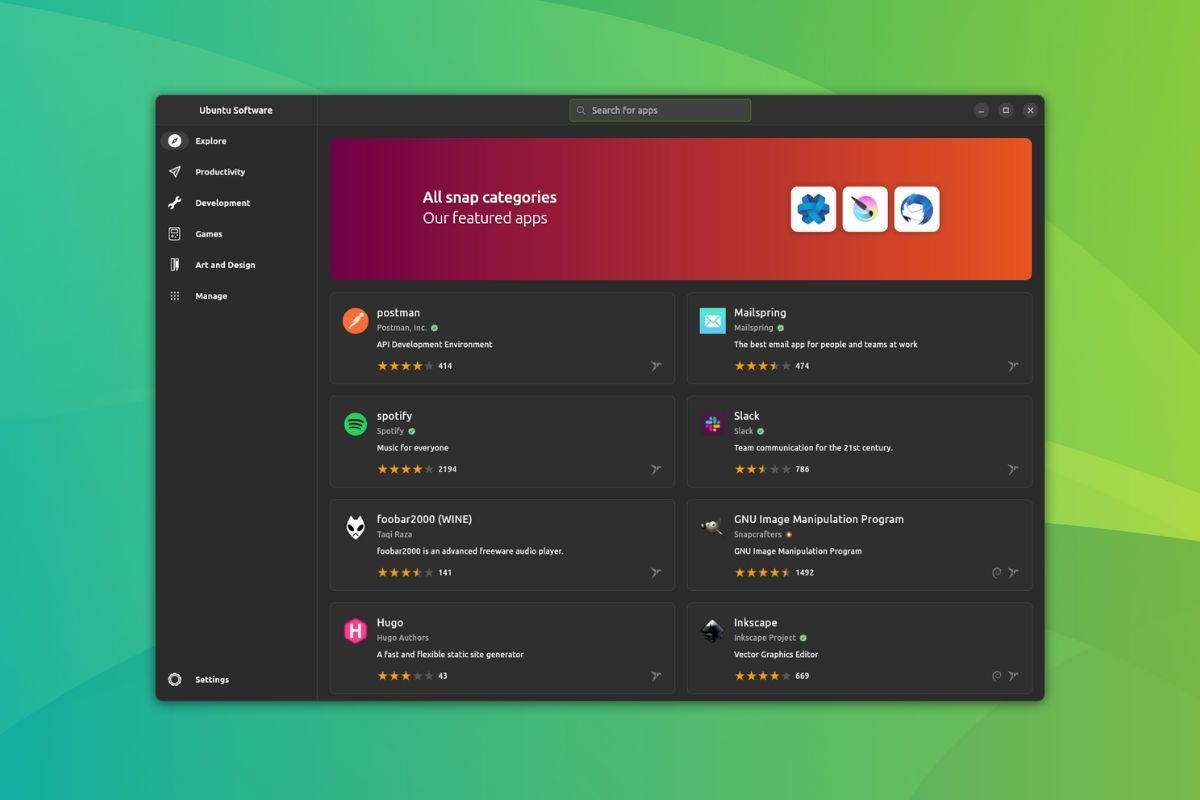Select the Games controller icon in sidebar

[x=175, y=233]
